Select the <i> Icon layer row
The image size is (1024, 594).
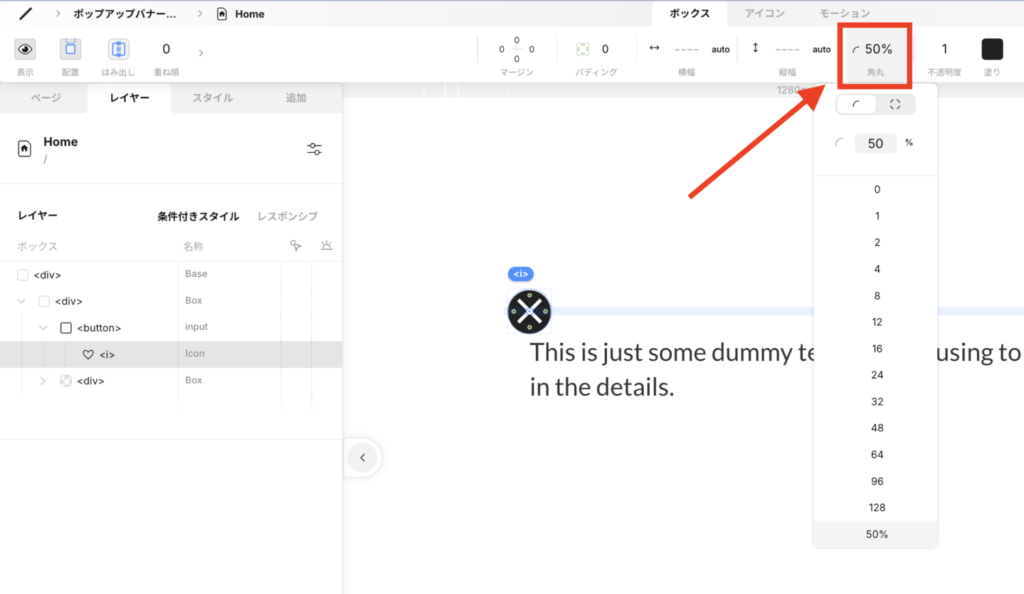171,354
